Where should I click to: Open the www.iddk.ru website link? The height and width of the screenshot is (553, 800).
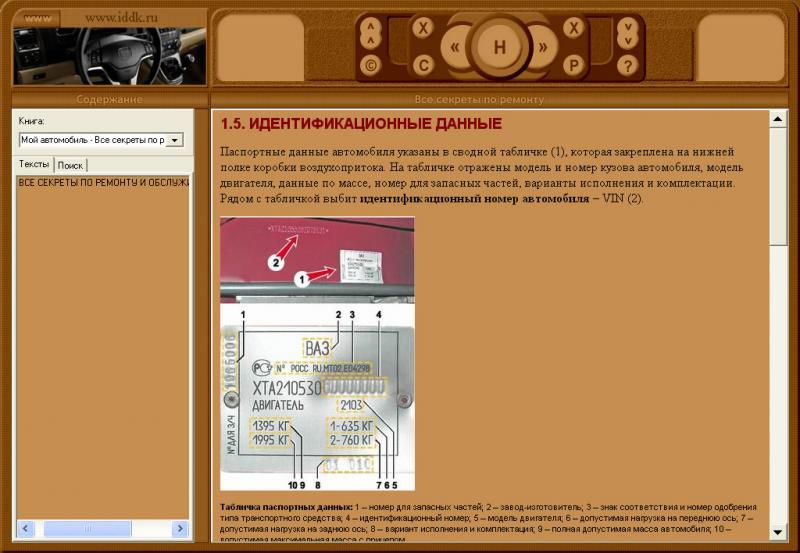[121, 17]
